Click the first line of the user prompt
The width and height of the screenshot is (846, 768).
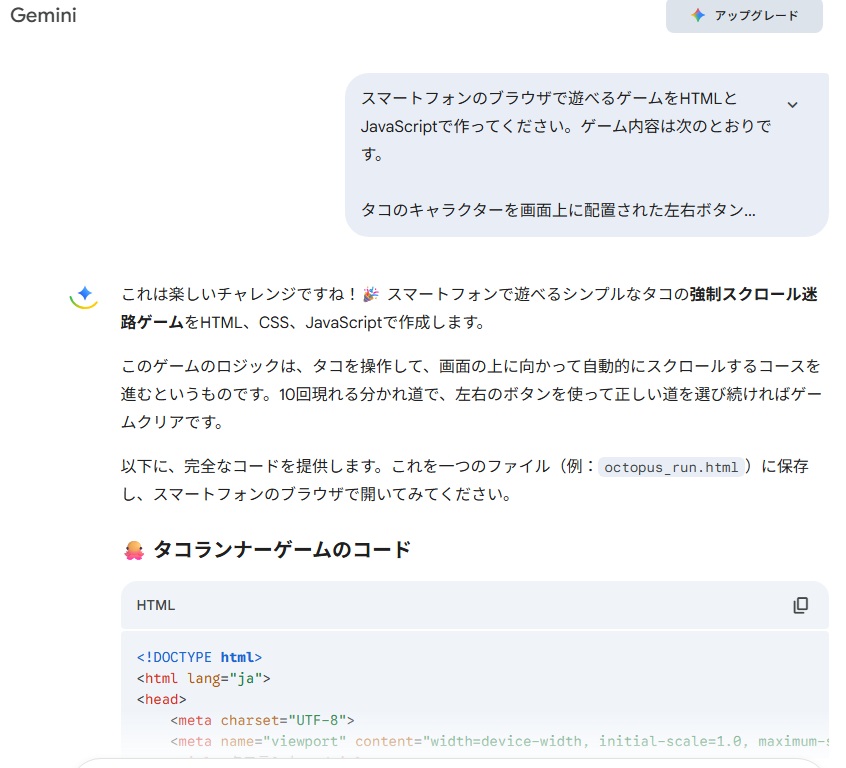pyautogui.click(x=548, y=98)
